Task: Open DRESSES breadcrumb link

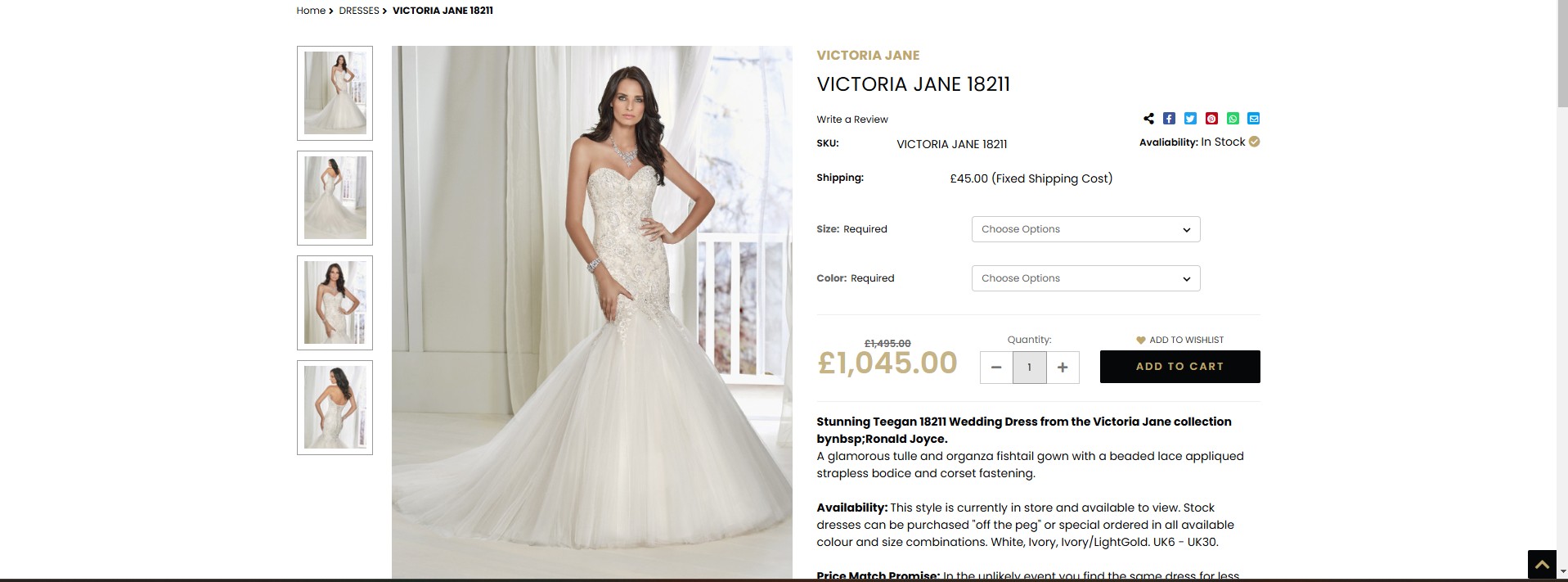Action: (359, 11)
